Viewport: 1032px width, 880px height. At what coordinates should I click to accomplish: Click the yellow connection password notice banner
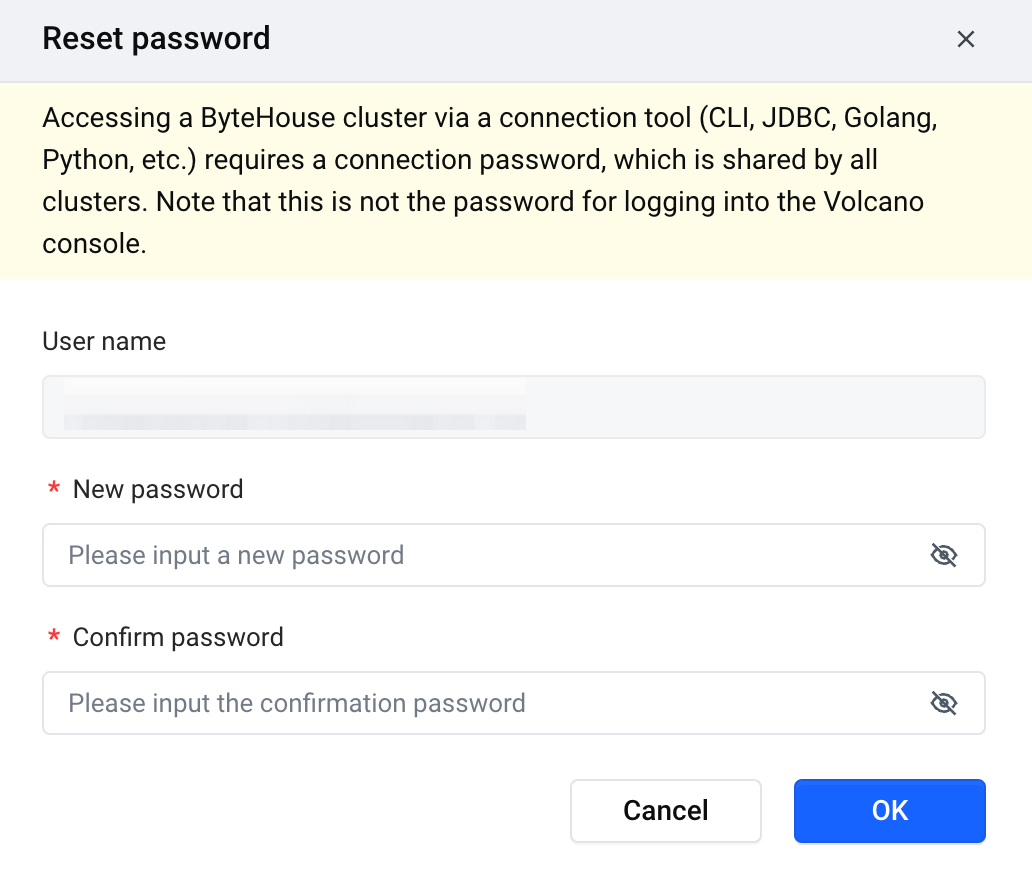coord(516,180)
